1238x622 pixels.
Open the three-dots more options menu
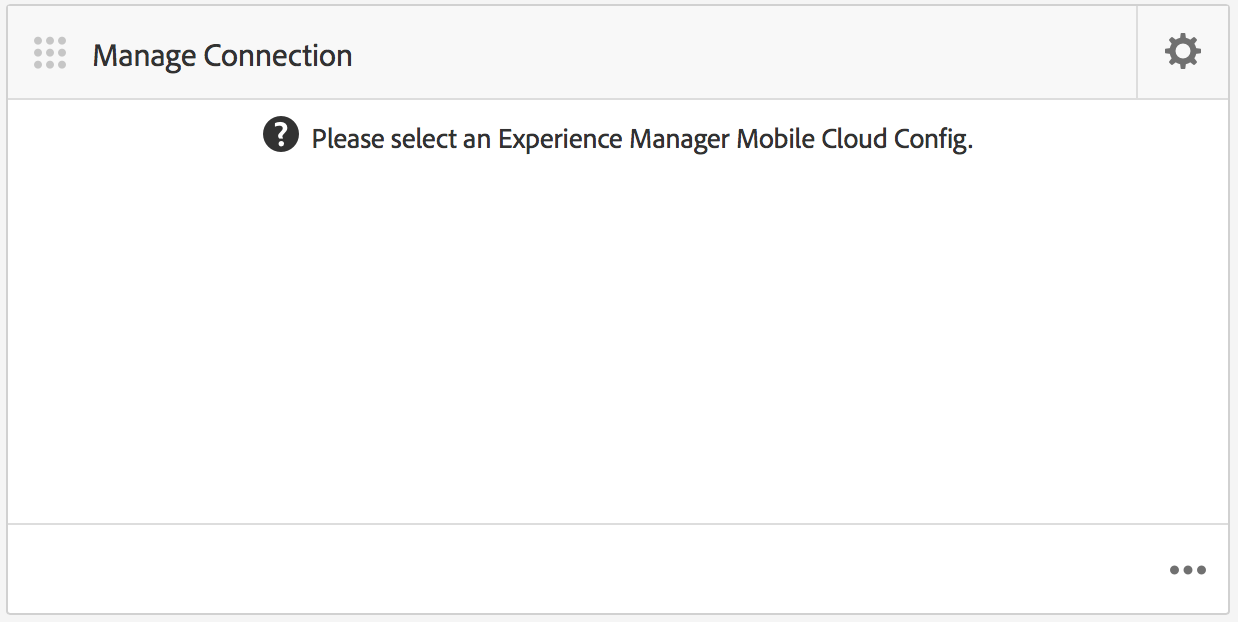1187,570
